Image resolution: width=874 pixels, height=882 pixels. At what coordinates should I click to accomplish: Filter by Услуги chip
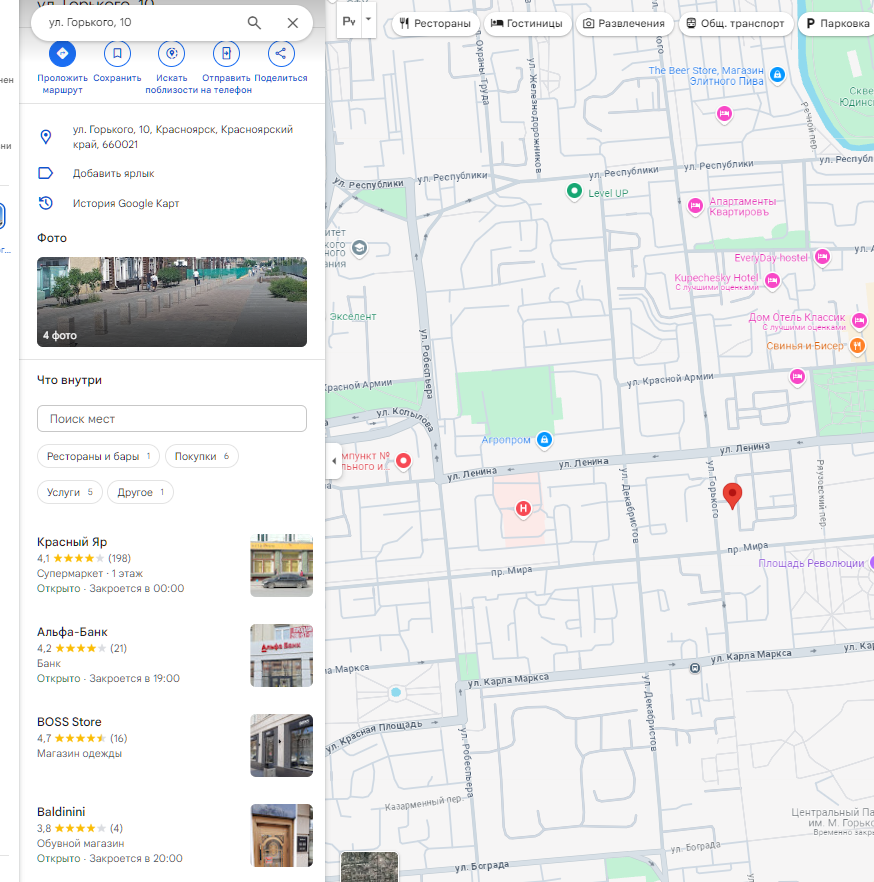[x=69, y=492]
